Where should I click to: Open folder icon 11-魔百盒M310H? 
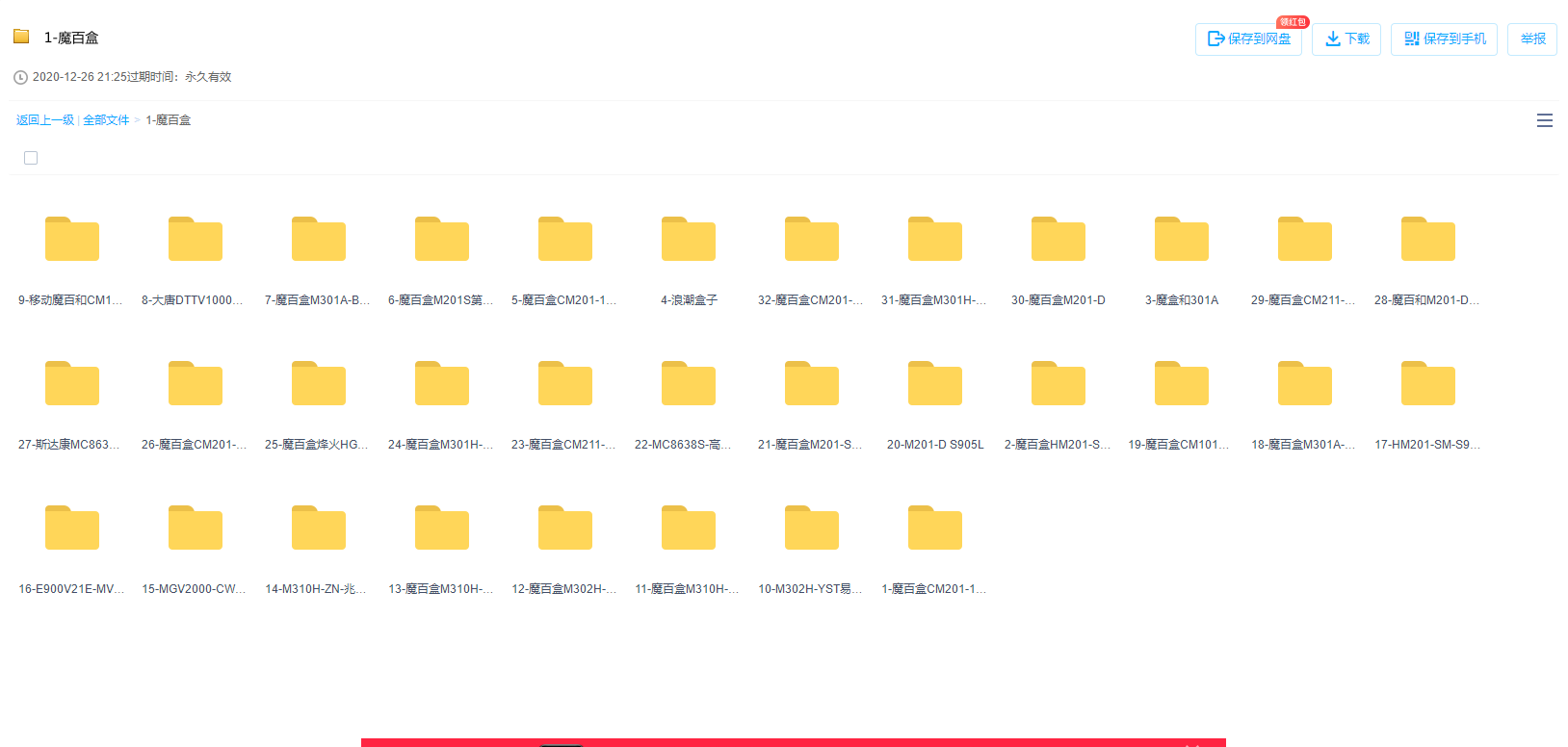point(689,528)
